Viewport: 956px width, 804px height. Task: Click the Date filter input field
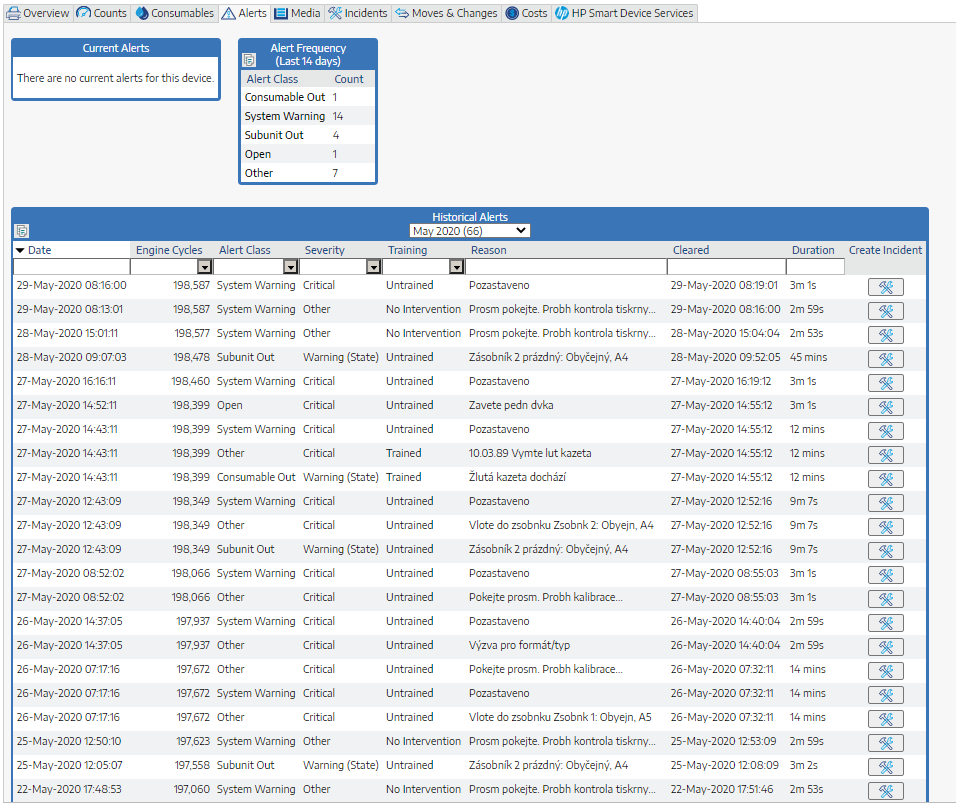[71, 267]
